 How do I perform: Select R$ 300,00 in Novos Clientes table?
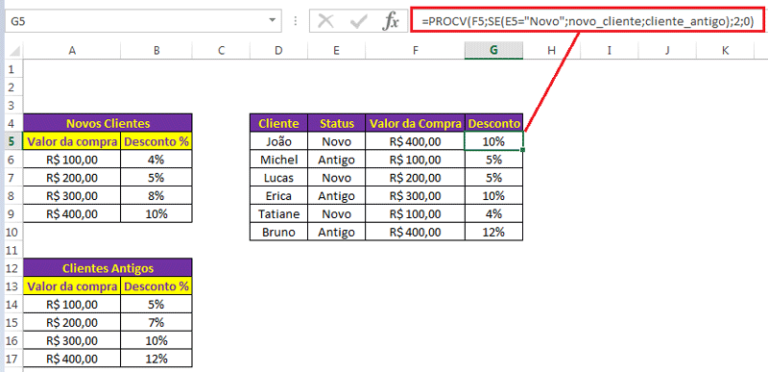72,196
